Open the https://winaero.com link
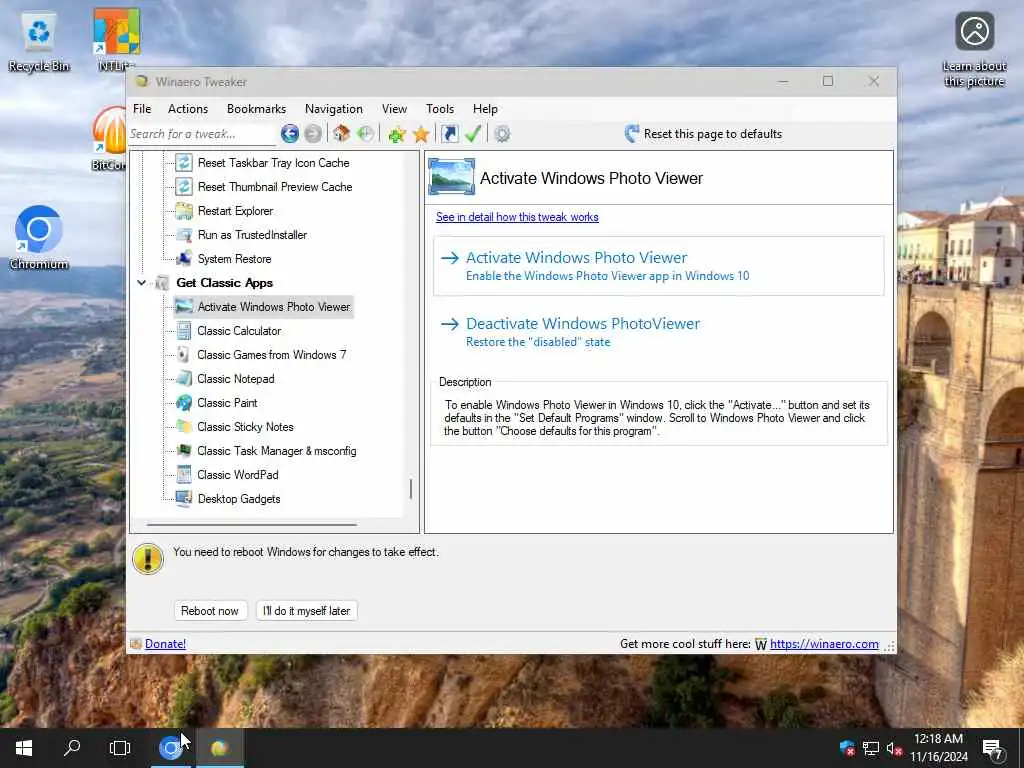This screenshot has height=768, width=1024. [824, 644]
